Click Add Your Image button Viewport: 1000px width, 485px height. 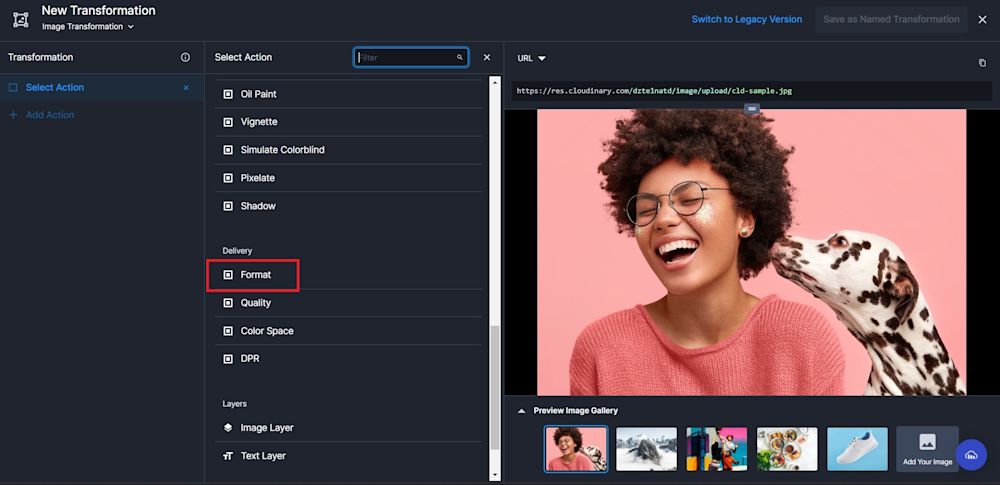(x=926, y=449)
